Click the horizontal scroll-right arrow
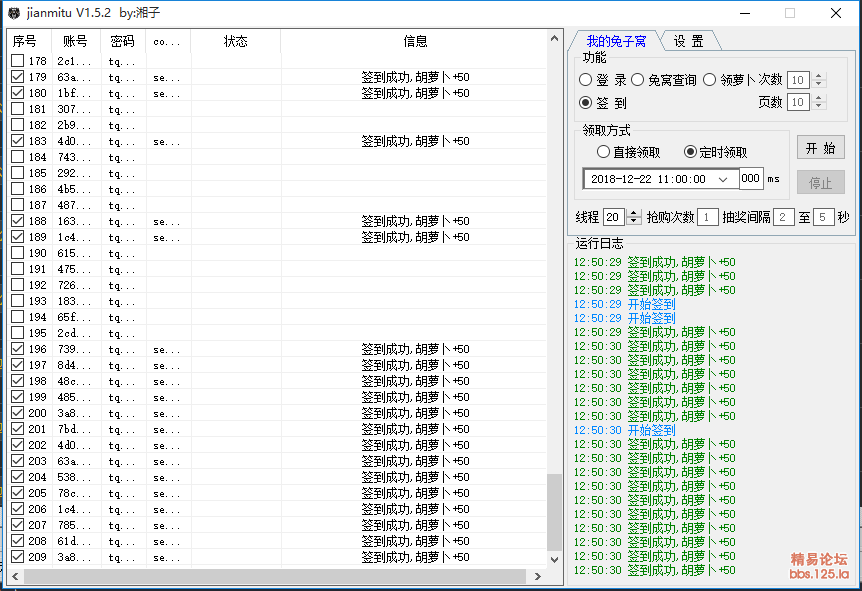 pos(538,576)
